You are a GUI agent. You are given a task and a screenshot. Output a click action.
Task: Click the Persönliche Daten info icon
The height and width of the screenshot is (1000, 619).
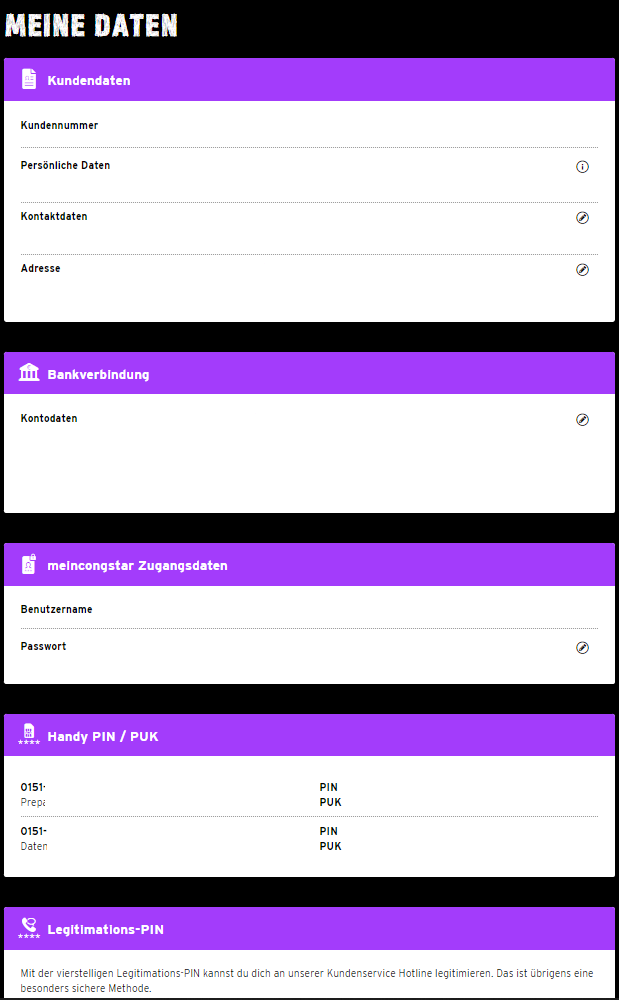583,167
